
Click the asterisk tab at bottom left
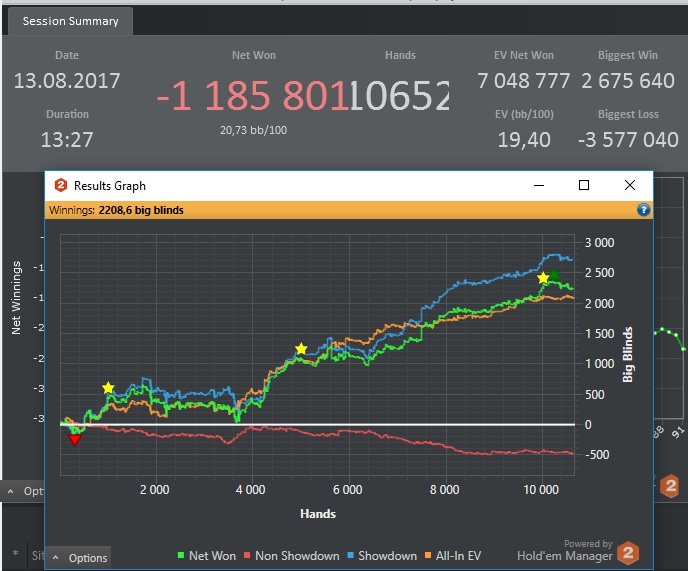point(15,555)
